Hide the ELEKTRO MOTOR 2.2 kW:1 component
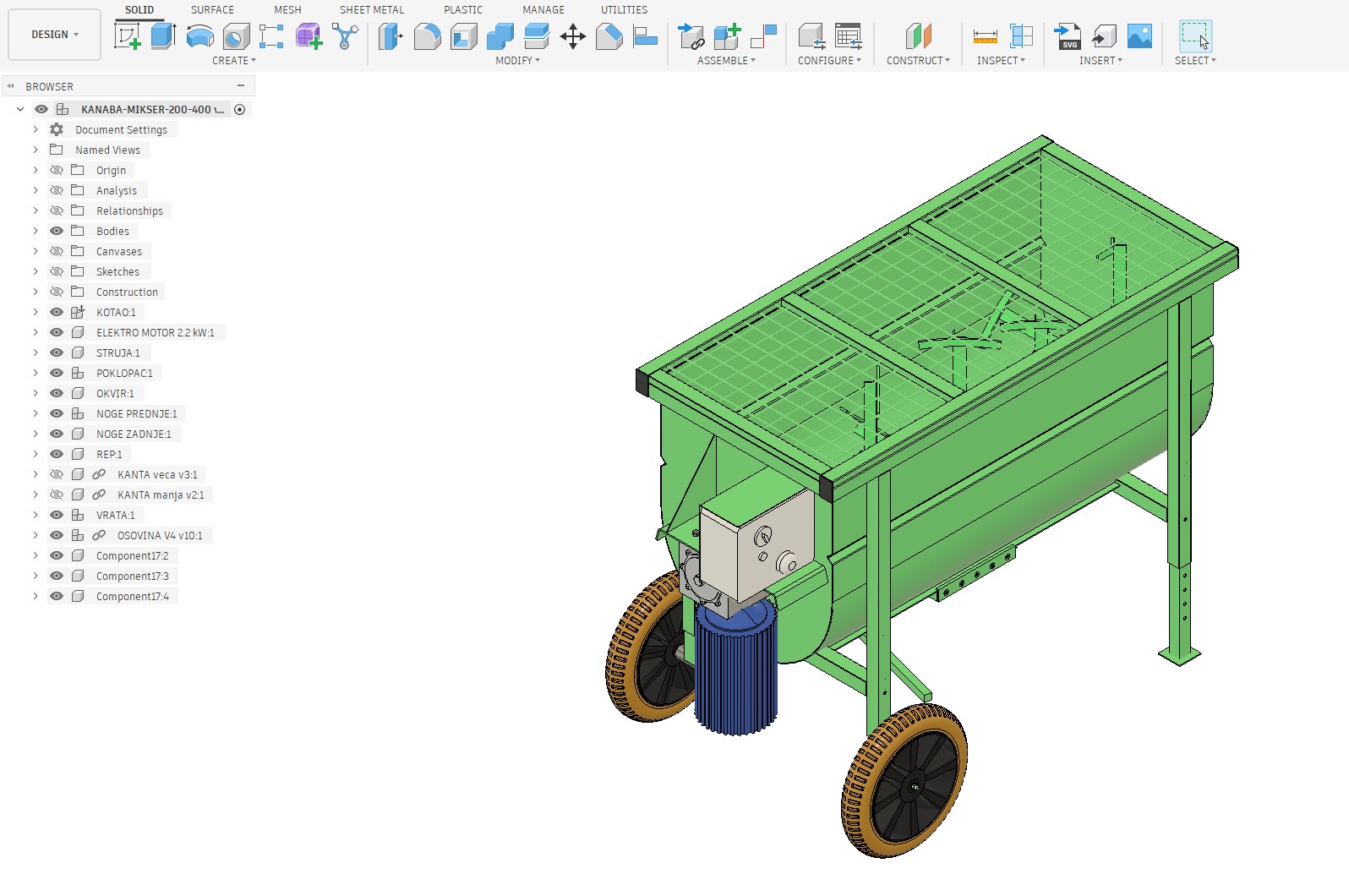This screenshot has height=896, width=1349. pyautogui.click(x=57, y=332)
